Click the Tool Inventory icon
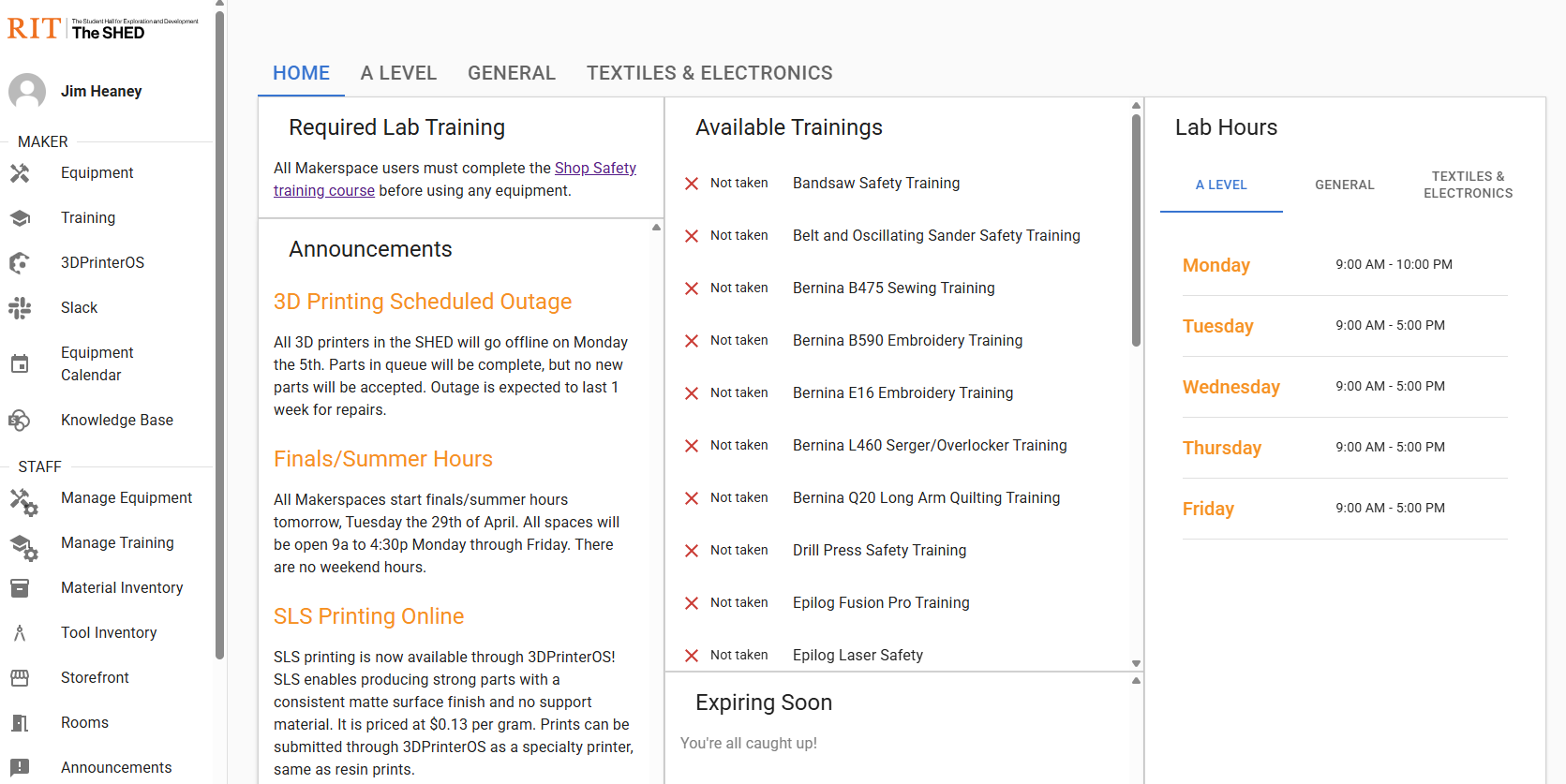Screen dimensions: 1566x784 (20, 633)
